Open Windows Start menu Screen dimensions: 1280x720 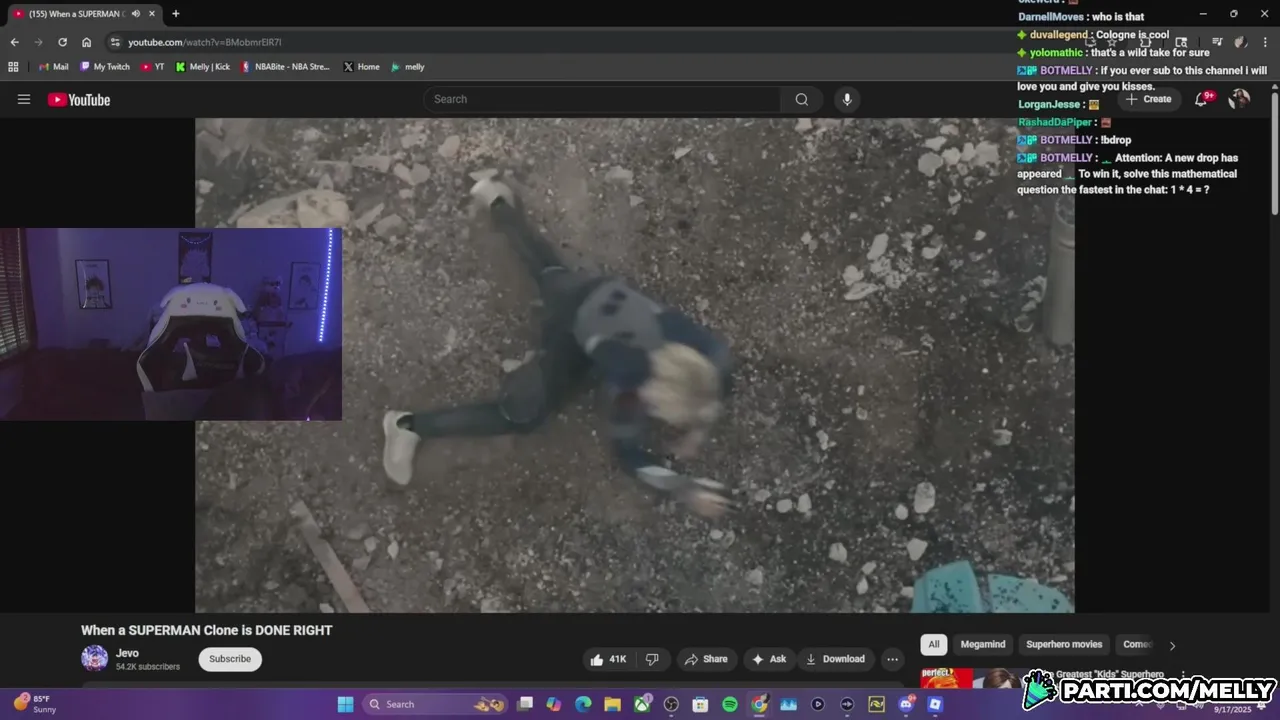[345, 704]
